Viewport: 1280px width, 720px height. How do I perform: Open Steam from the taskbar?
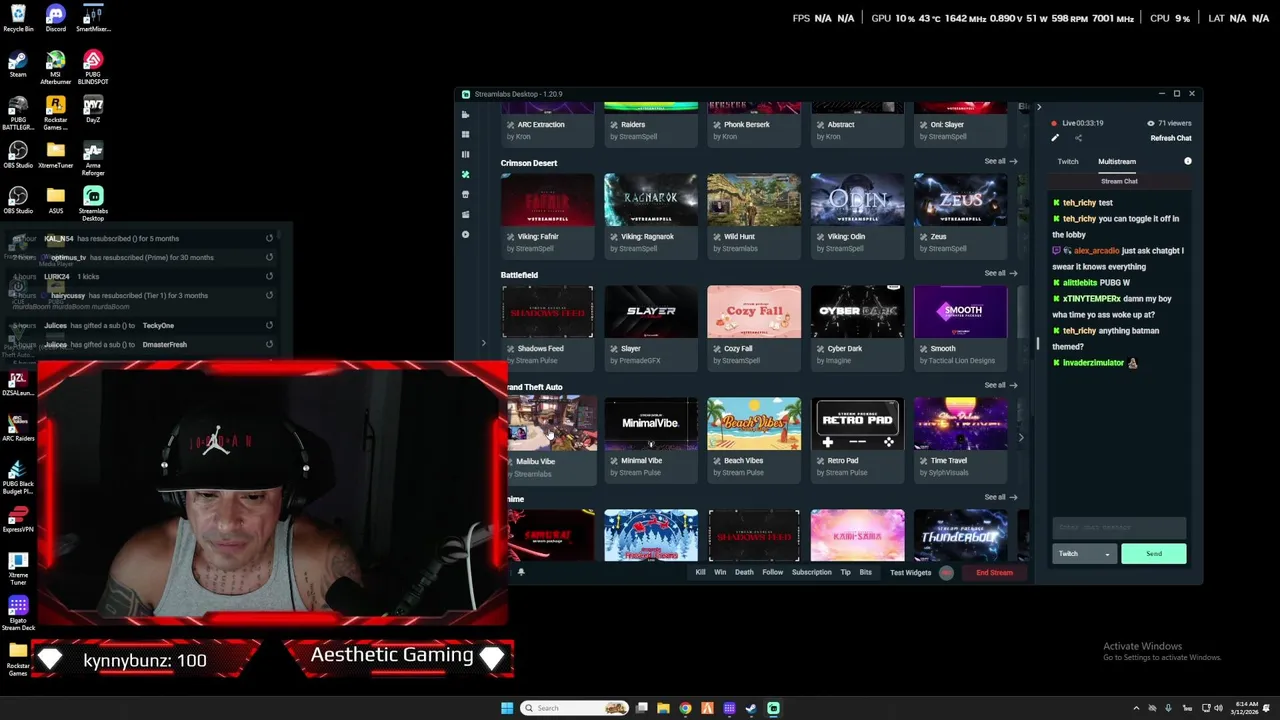(751, 708)
